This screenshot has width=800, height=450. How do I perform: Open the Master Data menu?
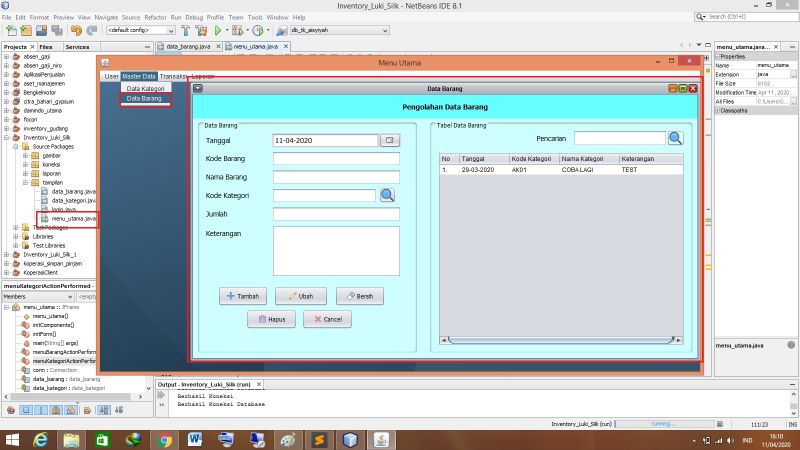pyautogui.click(x=139, y=77)
